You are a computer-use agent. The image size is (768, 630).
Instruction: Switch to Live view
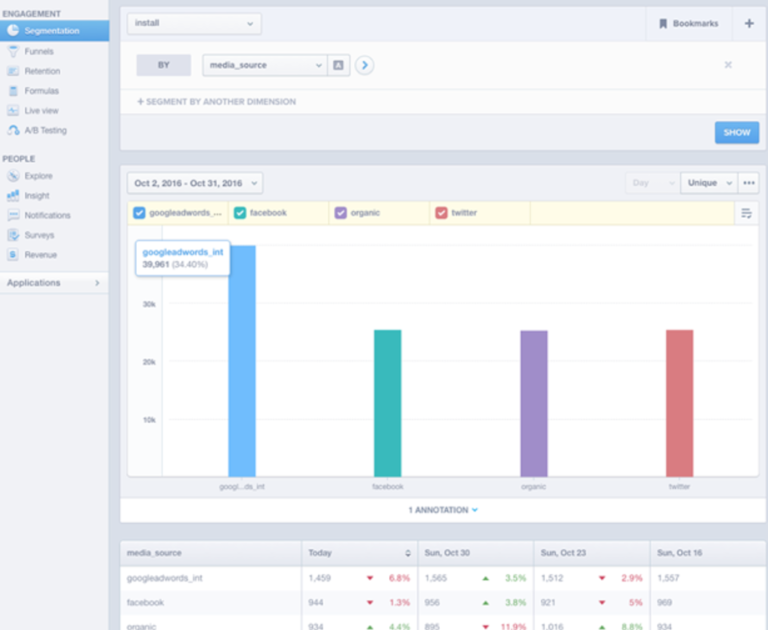pos(41,111)
